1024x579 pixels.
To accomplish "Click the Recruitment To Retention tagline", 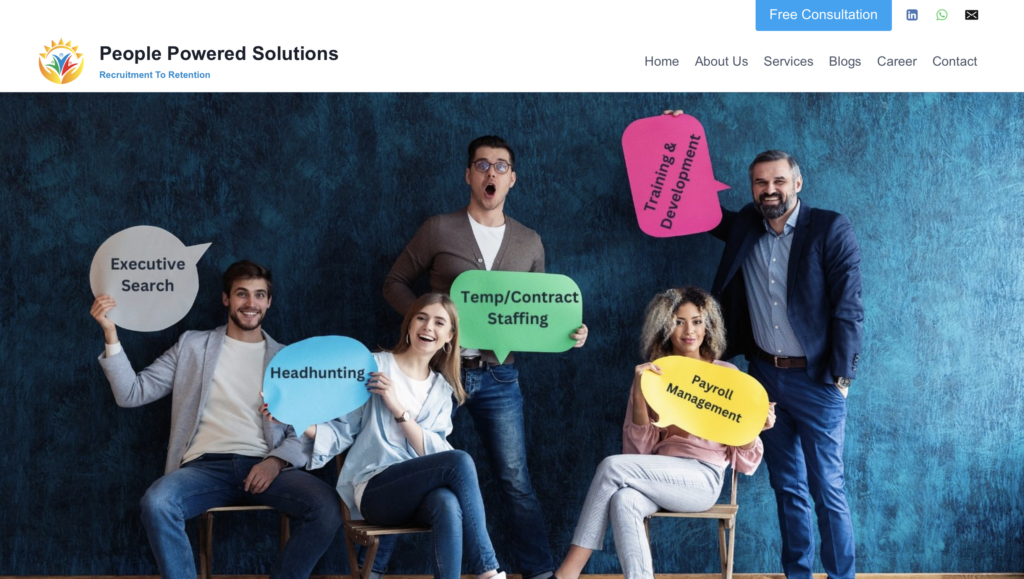I will tap(155, 75).
